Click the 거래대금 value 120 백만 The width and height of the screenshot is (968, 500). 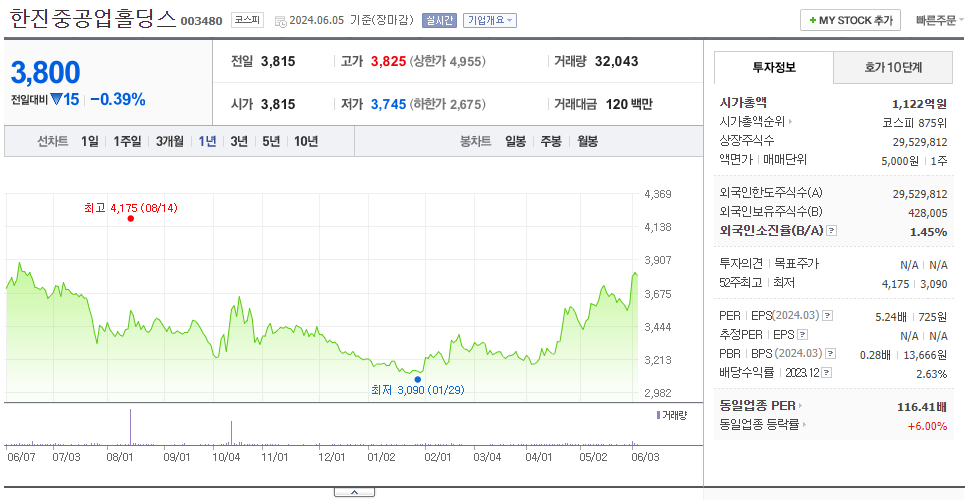click(628, 104)
